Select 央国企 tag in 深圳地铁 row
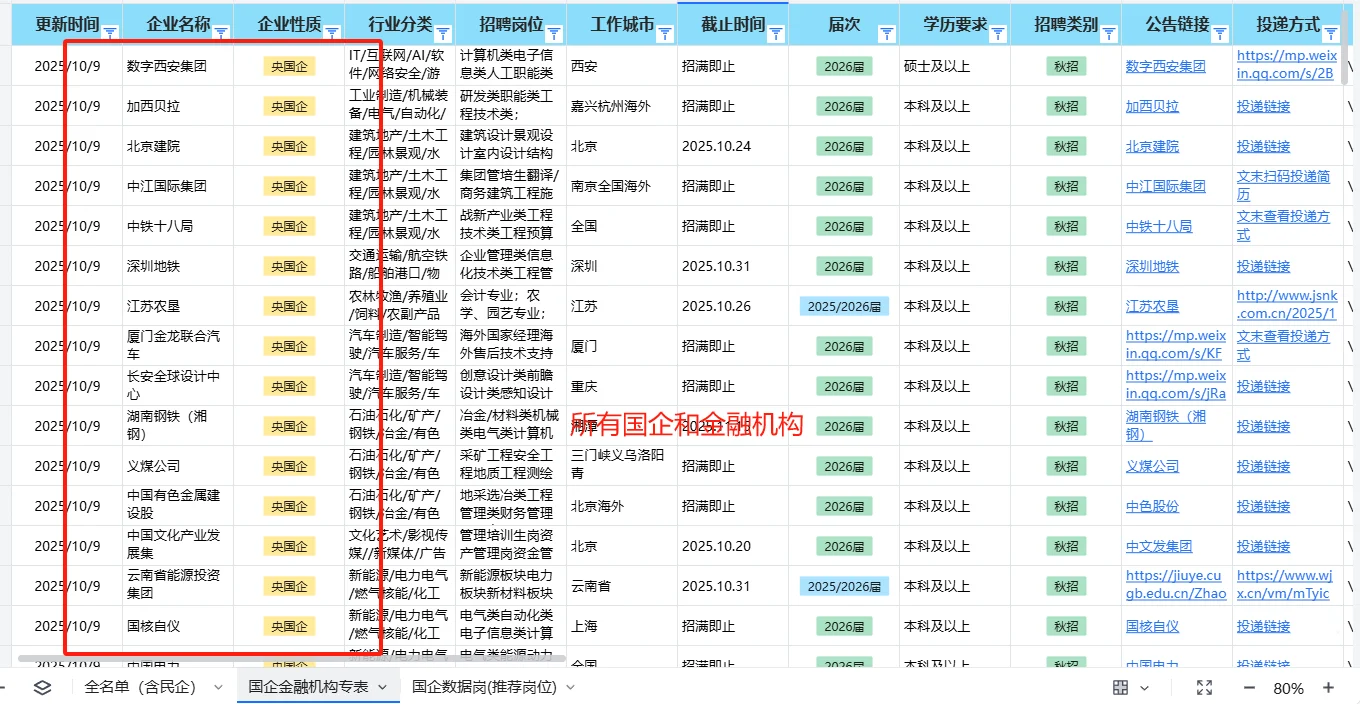1360x704 pixels. click(x=289, y=266)
